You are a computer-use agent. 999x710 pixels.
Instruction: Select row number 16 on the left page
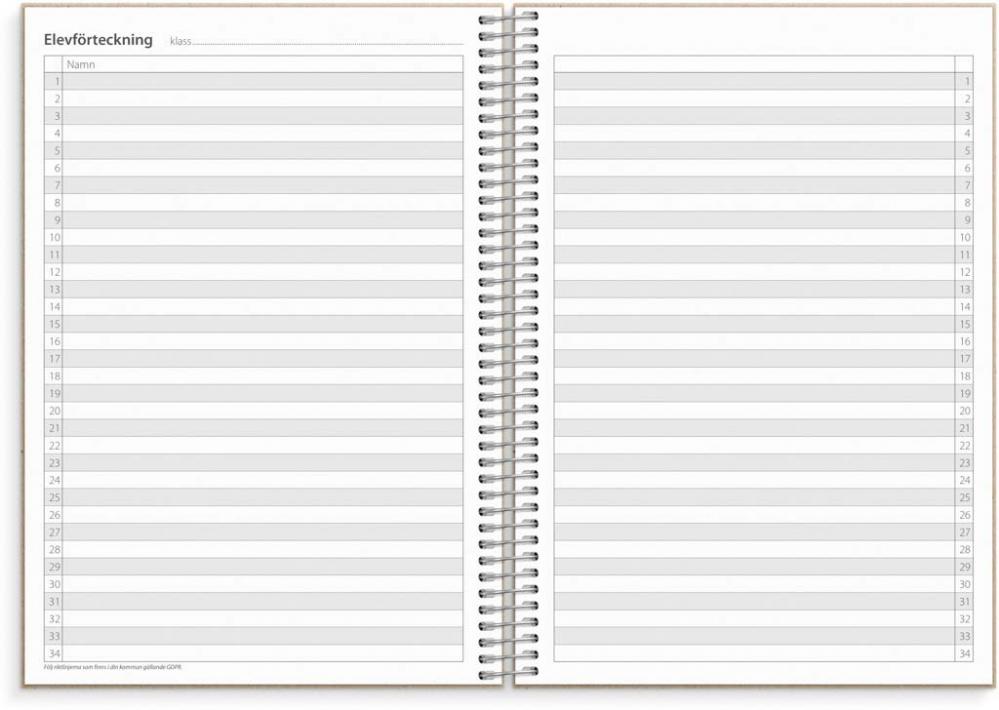(55, 342)
